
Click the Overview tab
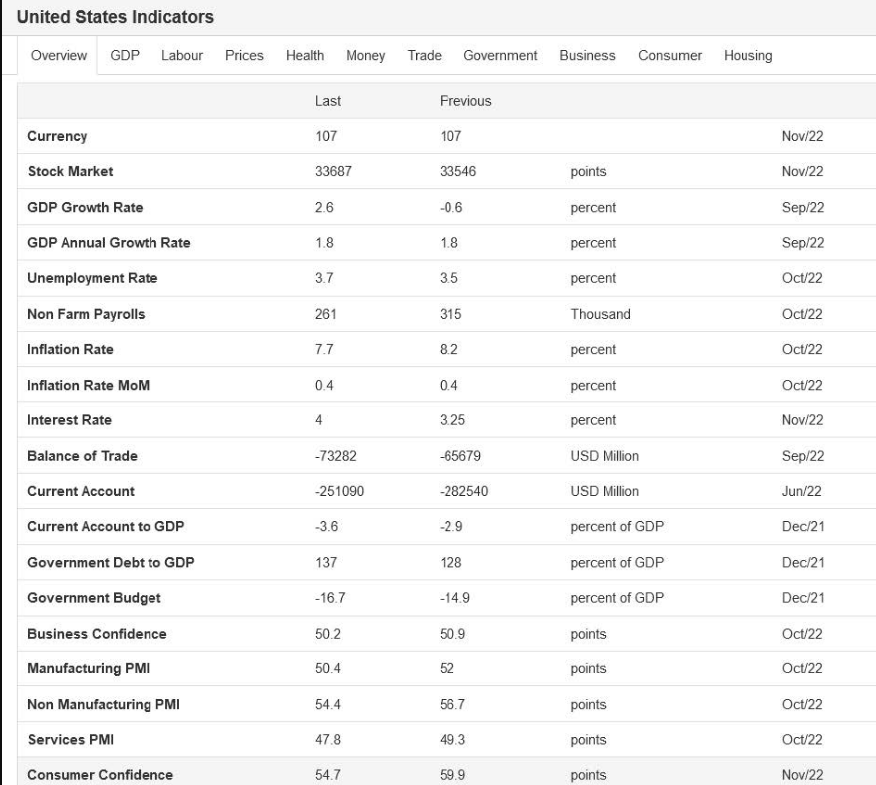pos(59,56)
